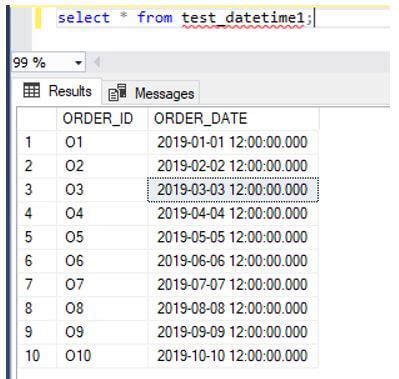Image resolution: width=399 pixels, height=379 pixels.
Task: Click the select keyword in the query
Action: point(84,18)
